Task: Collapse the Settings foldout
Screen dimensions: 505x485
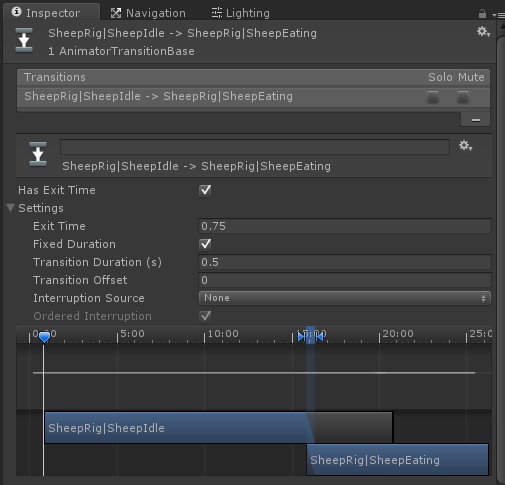Action: [11, 208]
